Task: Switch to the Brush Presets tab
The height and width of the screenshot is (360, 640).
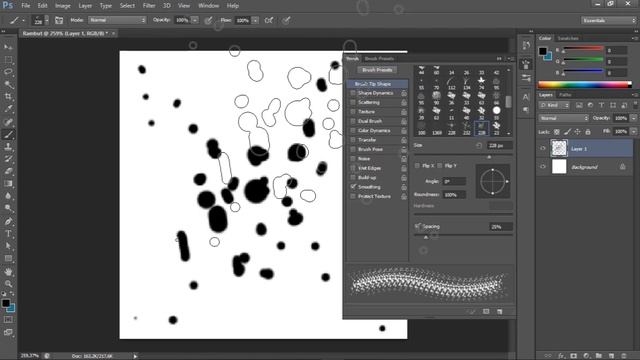Action: point(379,59)
